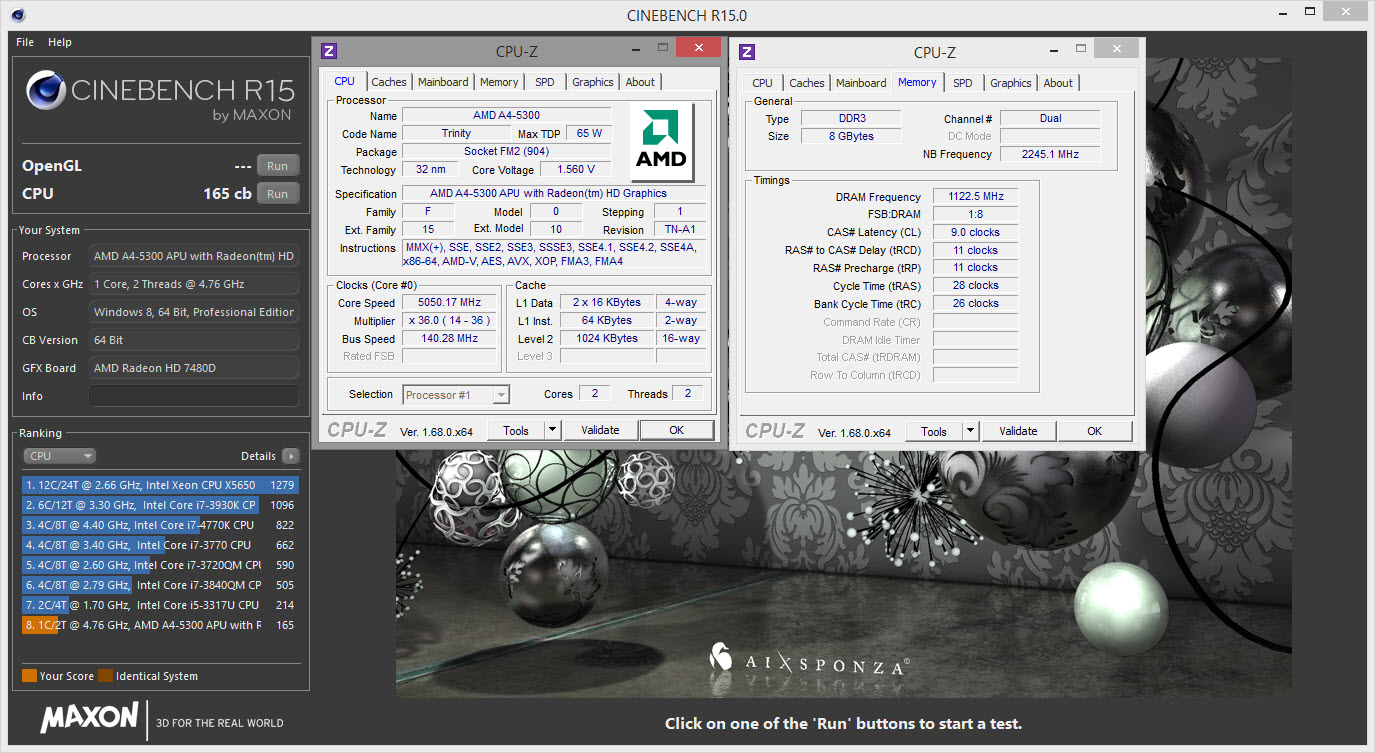Image resolution: width=1375 pixels, height=753 pixels.
Task: Select ranking row Intel Core i5-3317U
Action: (160, 605)
